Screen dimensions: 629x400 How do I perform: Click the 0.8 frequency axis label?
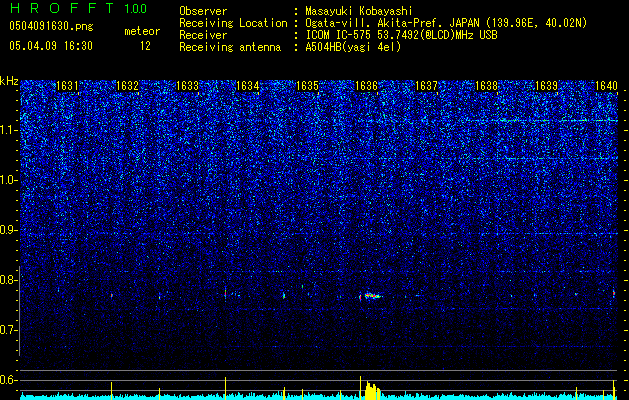(9, 280)
